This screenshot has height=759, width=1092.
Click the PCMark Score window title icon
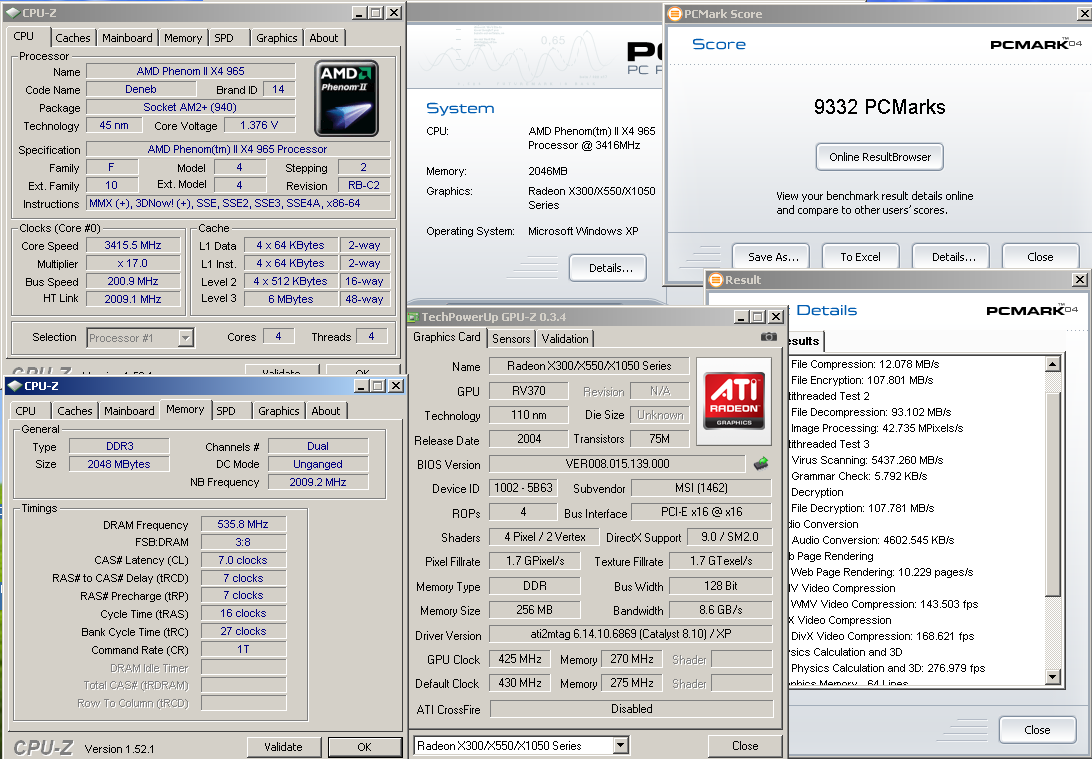coord(674,13)
